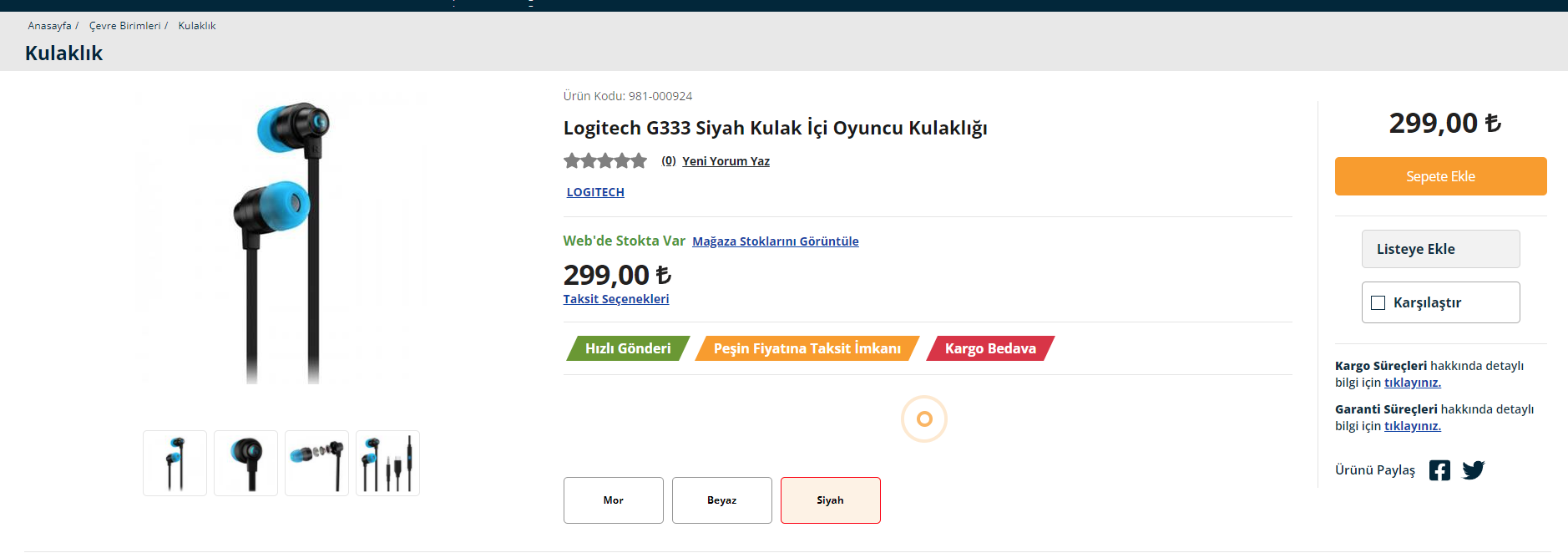Select first earbuds thumbnail image

[175, 464]
